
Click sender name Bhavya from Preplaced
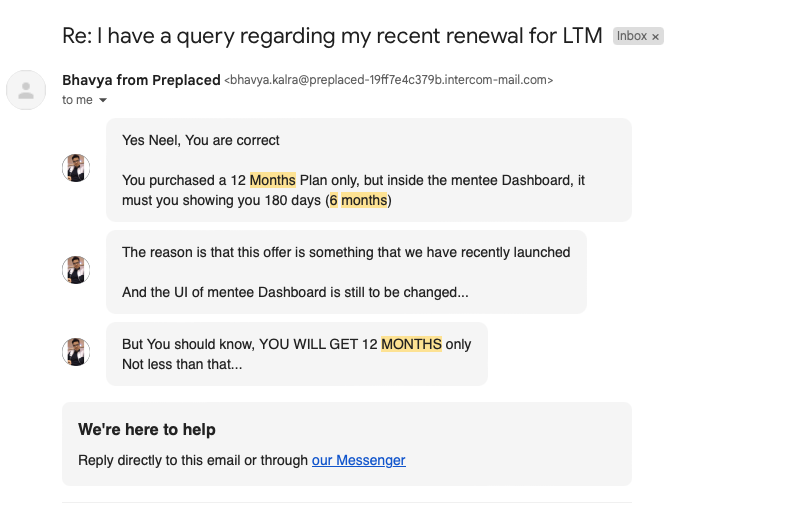141,80
